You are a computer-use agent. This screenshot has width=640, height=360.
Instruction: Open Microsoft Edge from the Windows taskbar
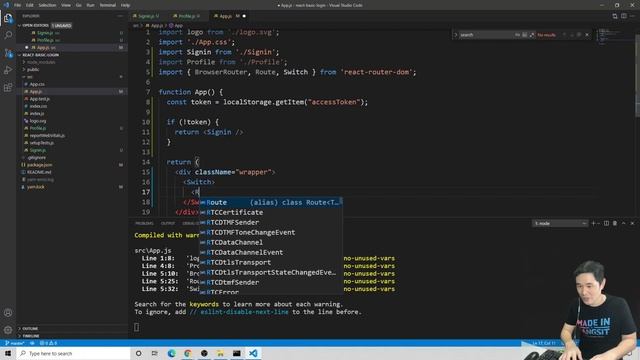click(171, 353)
